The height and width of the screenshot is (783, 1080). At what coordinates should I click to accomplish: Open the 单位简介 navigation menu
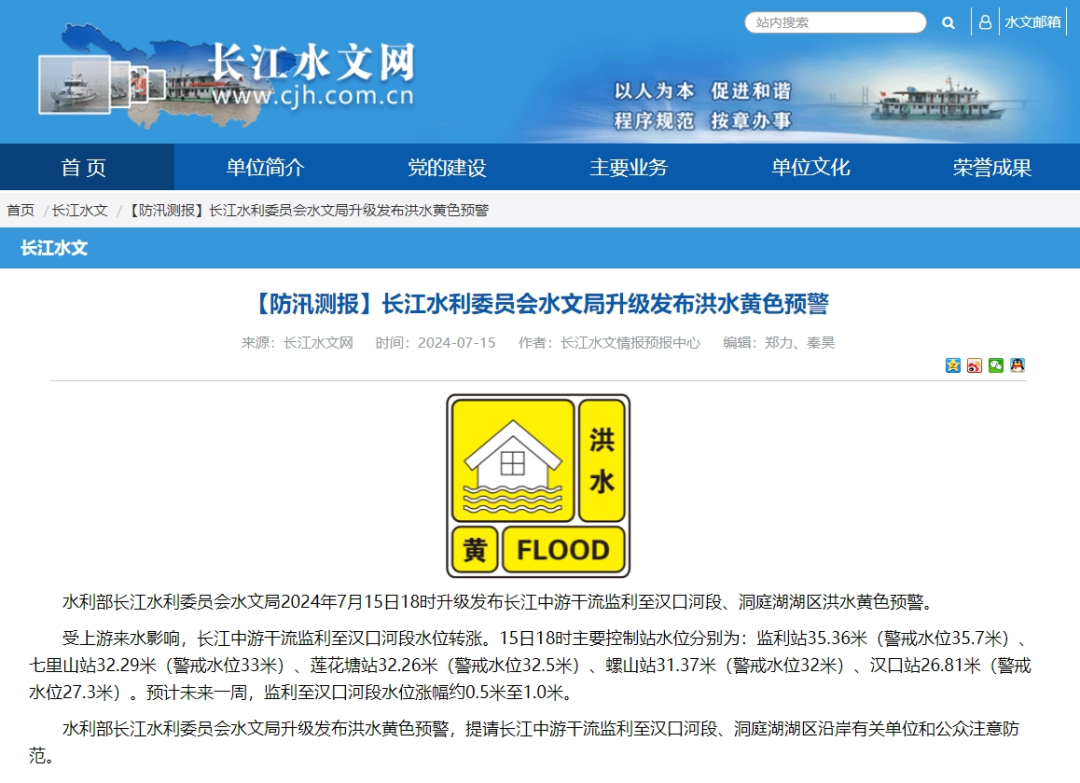[x=265, y=167]
